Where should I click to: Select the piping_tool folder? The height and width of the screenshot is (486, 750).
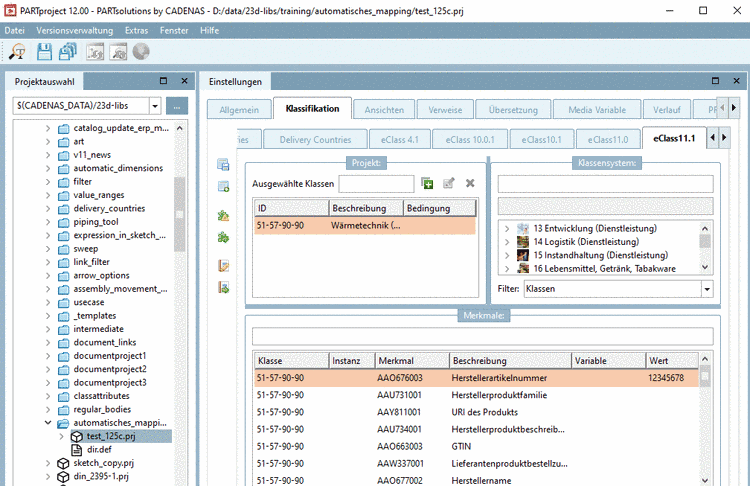click(96, 222)
